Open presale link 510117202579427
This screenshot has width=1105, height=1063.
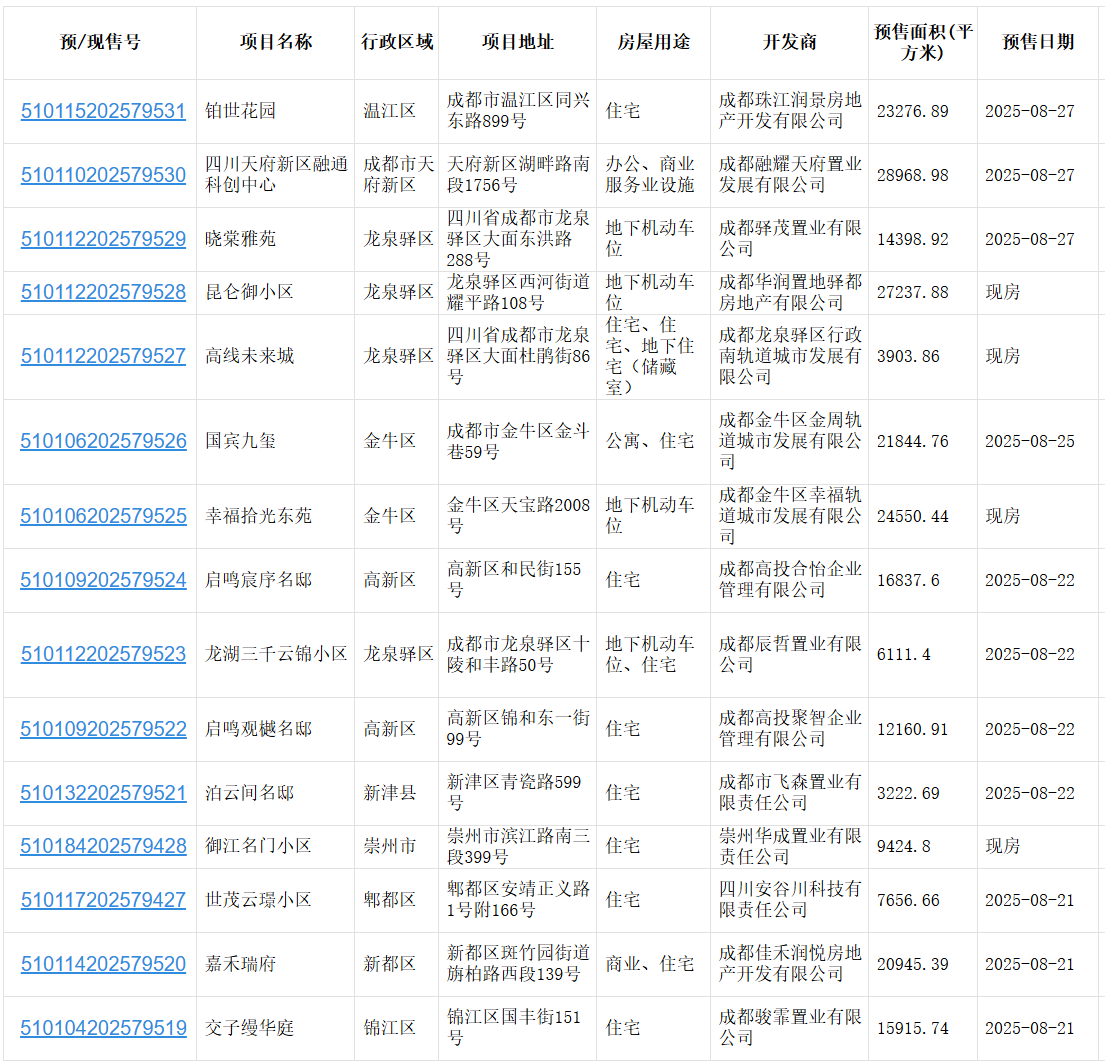[103, 900]
